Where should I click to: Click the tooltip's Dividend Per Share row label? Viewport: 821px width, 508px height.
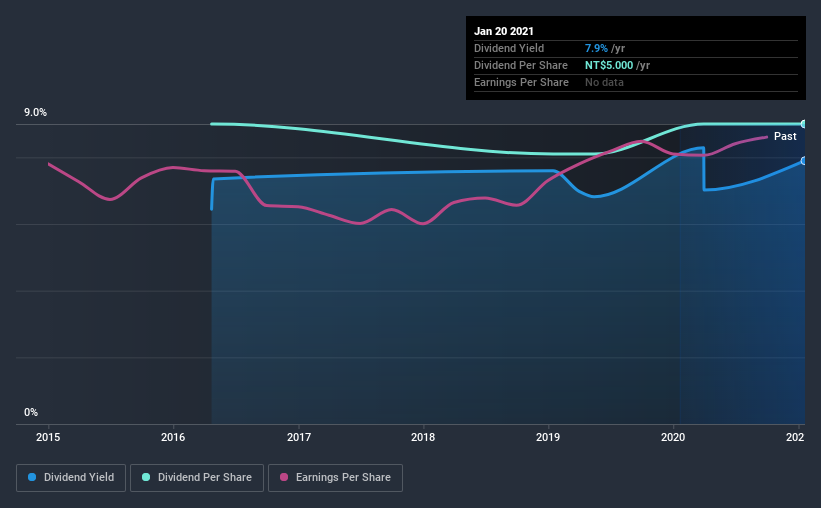pyautogui.click(x=520, y=65)
